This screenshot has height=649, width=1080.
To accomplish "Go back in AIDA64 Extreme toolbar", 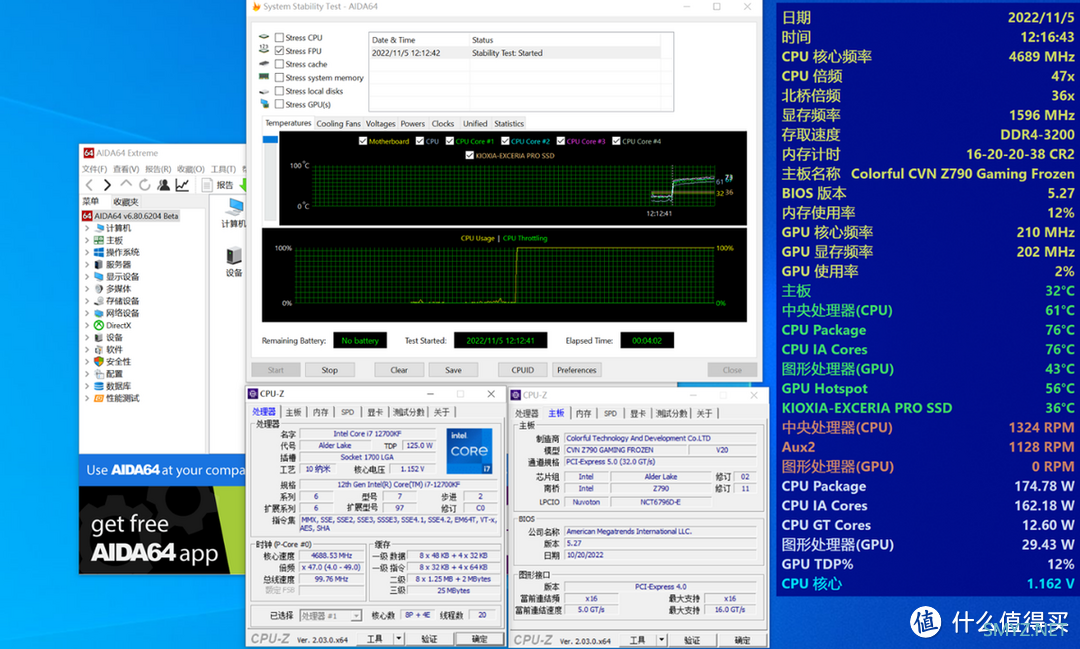I will pos(89,185).
